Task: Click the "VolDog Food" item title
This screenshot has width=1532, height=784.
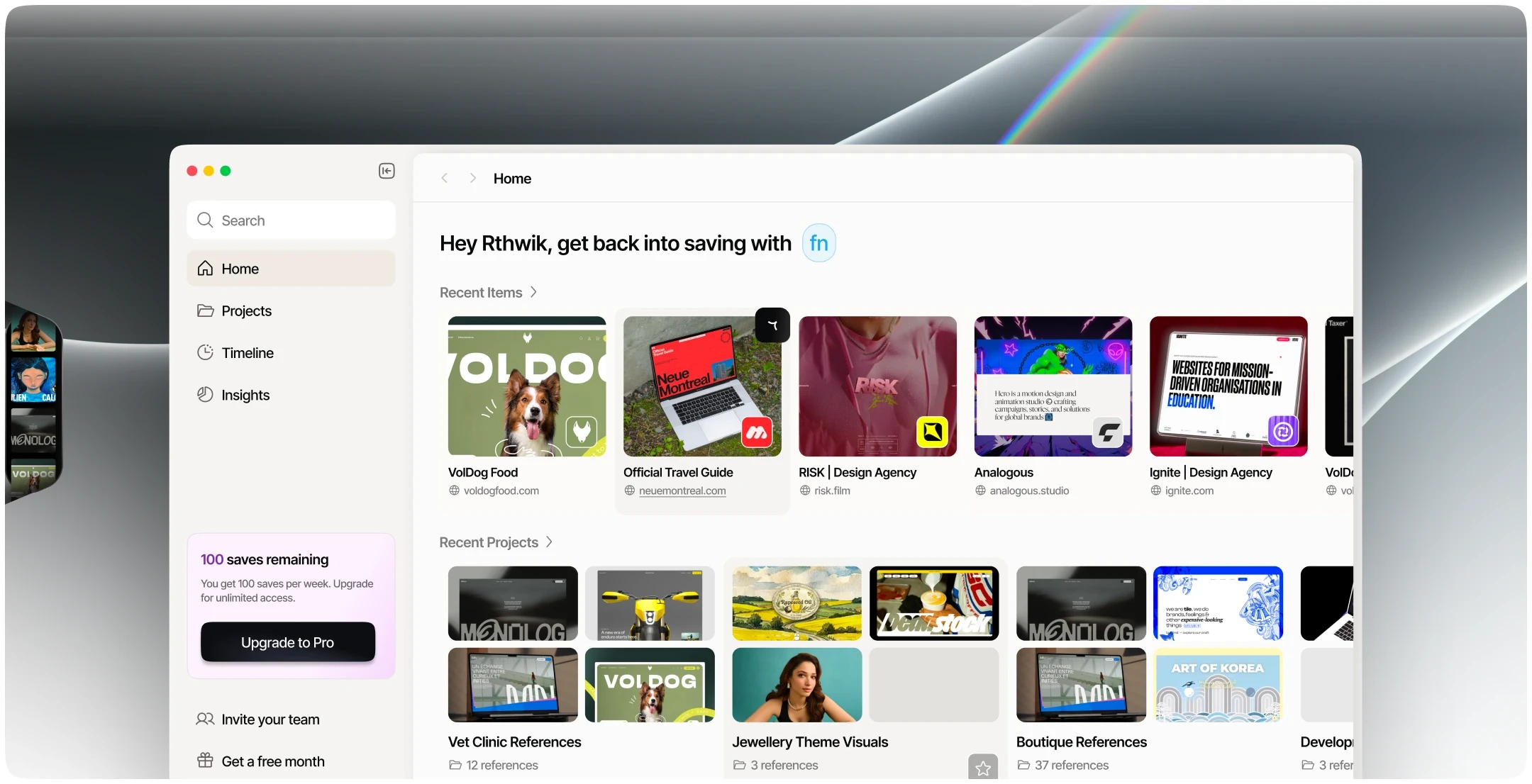Action: click(x=483, y=472)
